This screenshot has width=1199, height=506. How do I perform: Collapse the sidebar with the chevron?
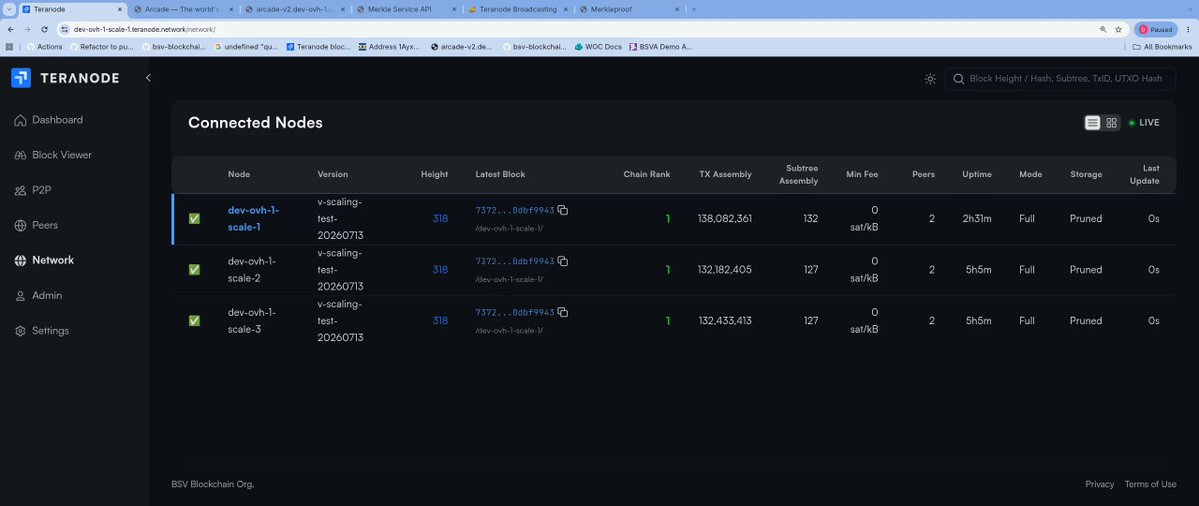coord(148,78)
